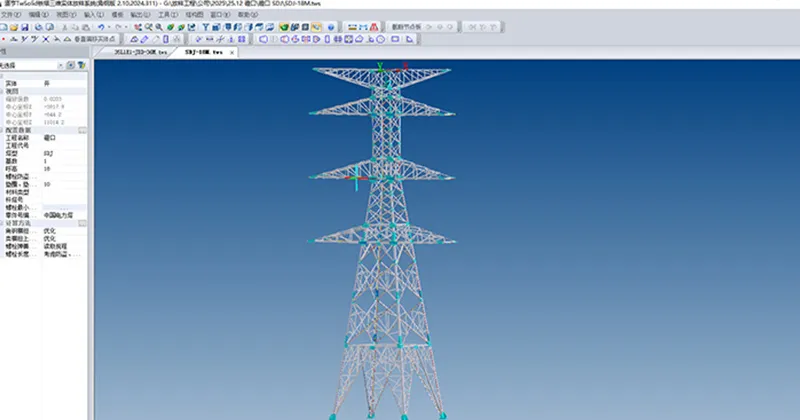Screen dimensions: 800x420
Task: Collapse the 计算方法 section
Action: point(2,224)
